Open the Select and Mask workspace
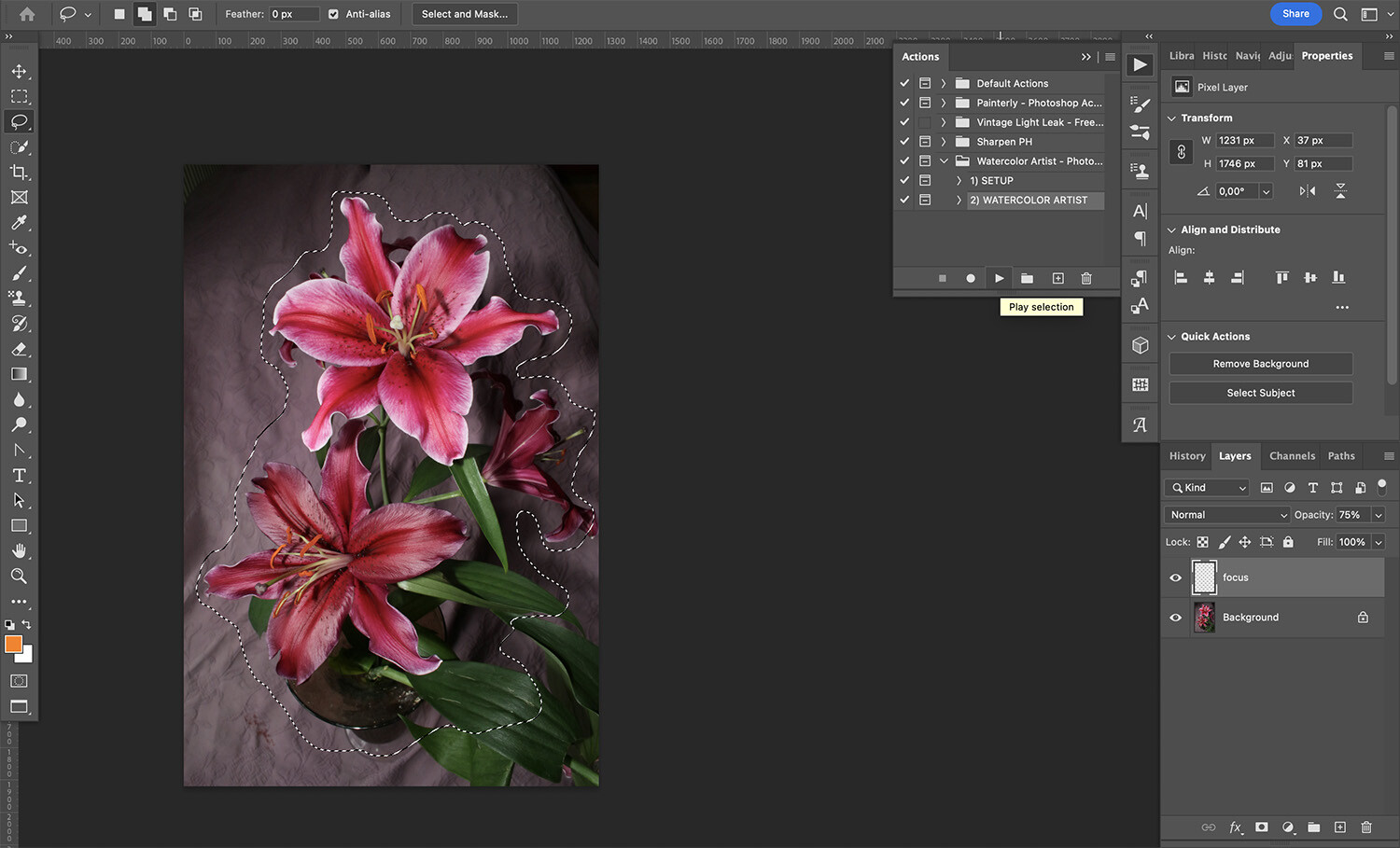 [464, 14]
